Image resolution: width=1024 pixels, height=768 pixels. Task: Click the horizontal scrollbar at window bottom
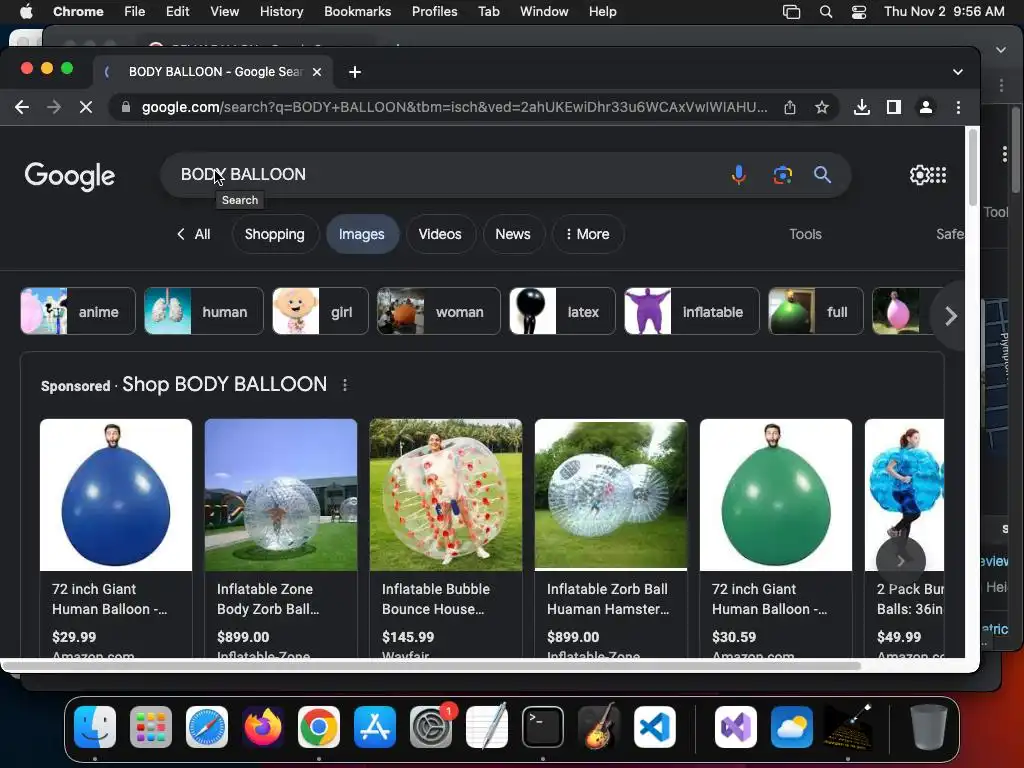(431, 666)
